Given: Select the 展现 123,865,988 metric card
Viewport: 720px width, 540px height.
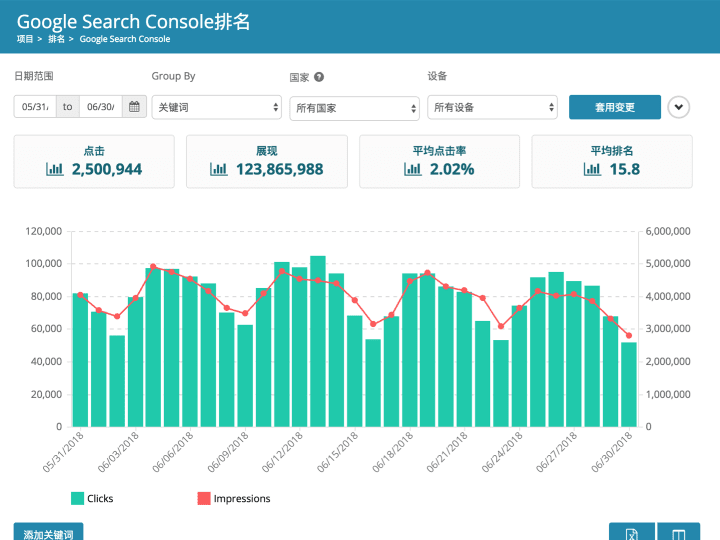Looking at the screenshot, I should [x=267, y=161].
